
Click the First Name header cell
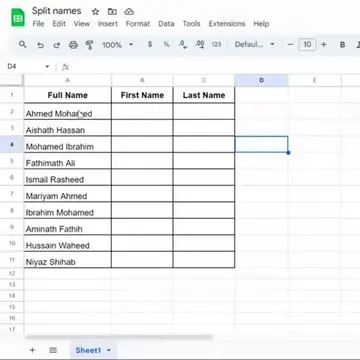tap(142, 95)
